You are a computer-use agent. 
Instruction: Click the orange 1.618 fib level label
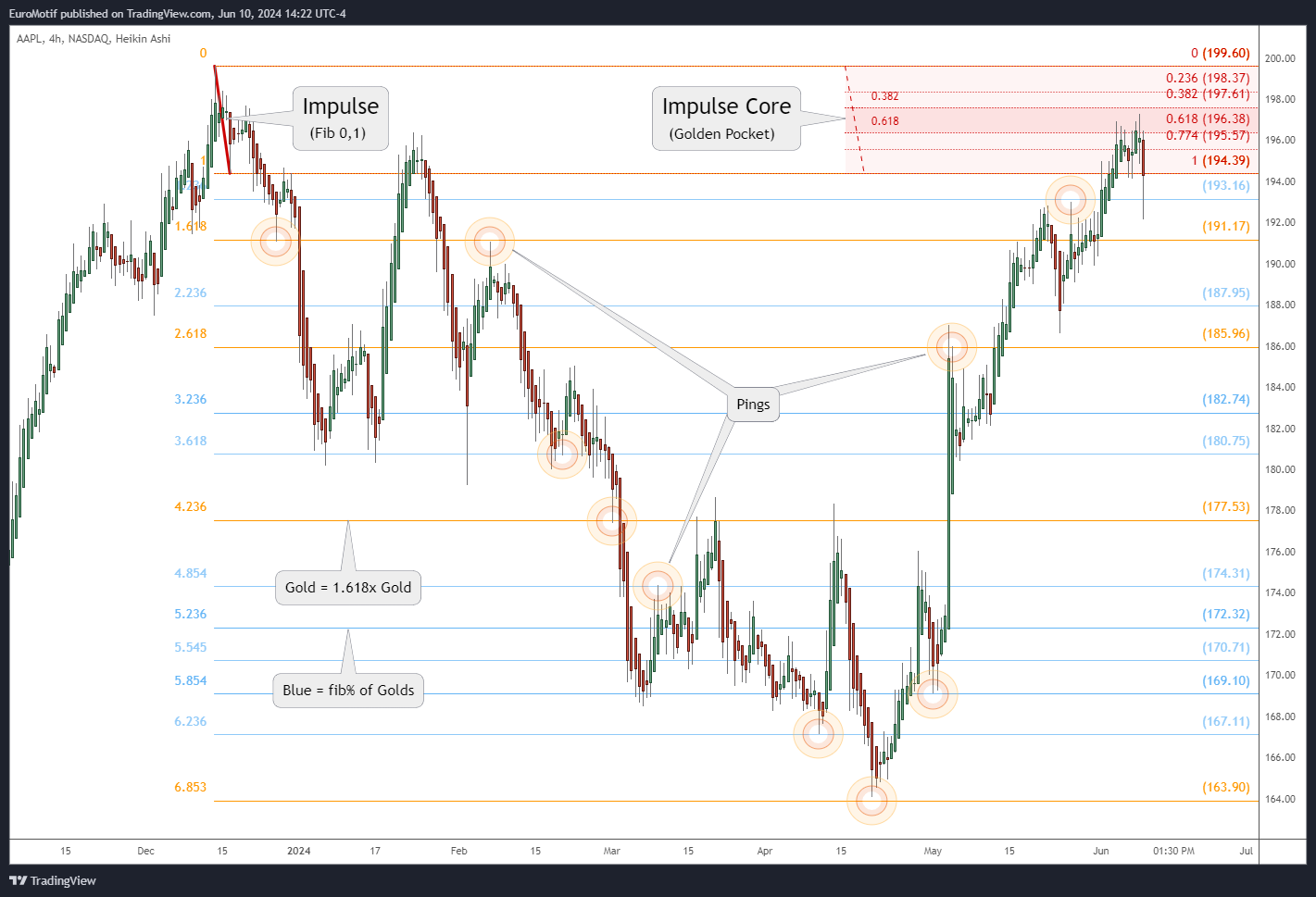pos(191,227)
